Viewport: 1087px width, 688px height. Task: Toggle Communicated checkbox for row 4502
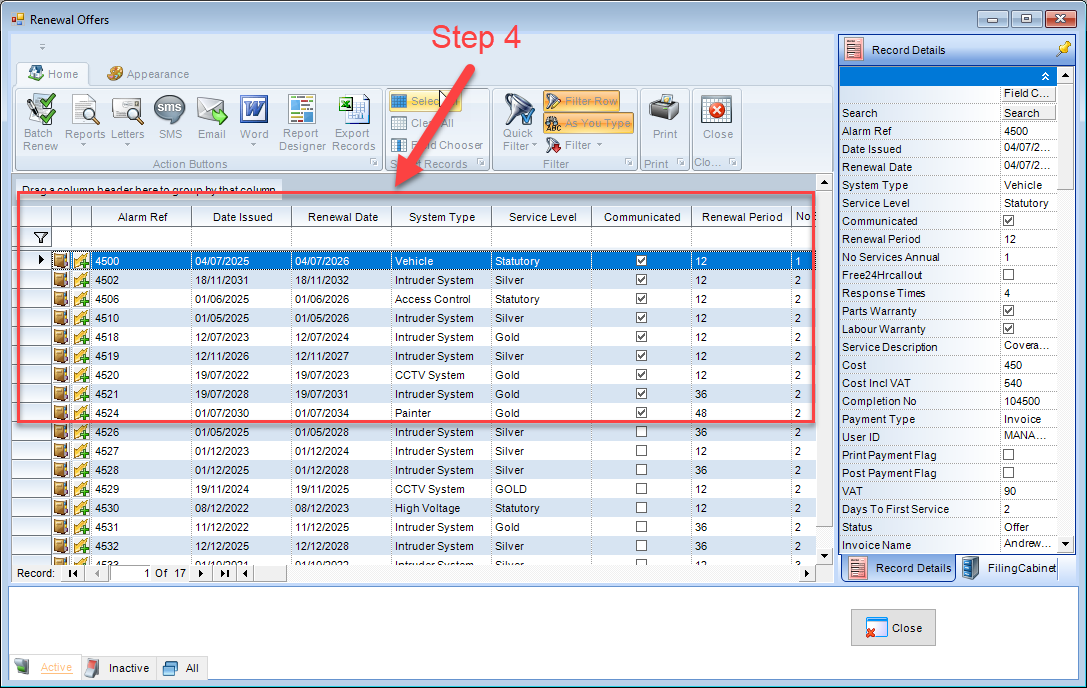pos(641,280)
